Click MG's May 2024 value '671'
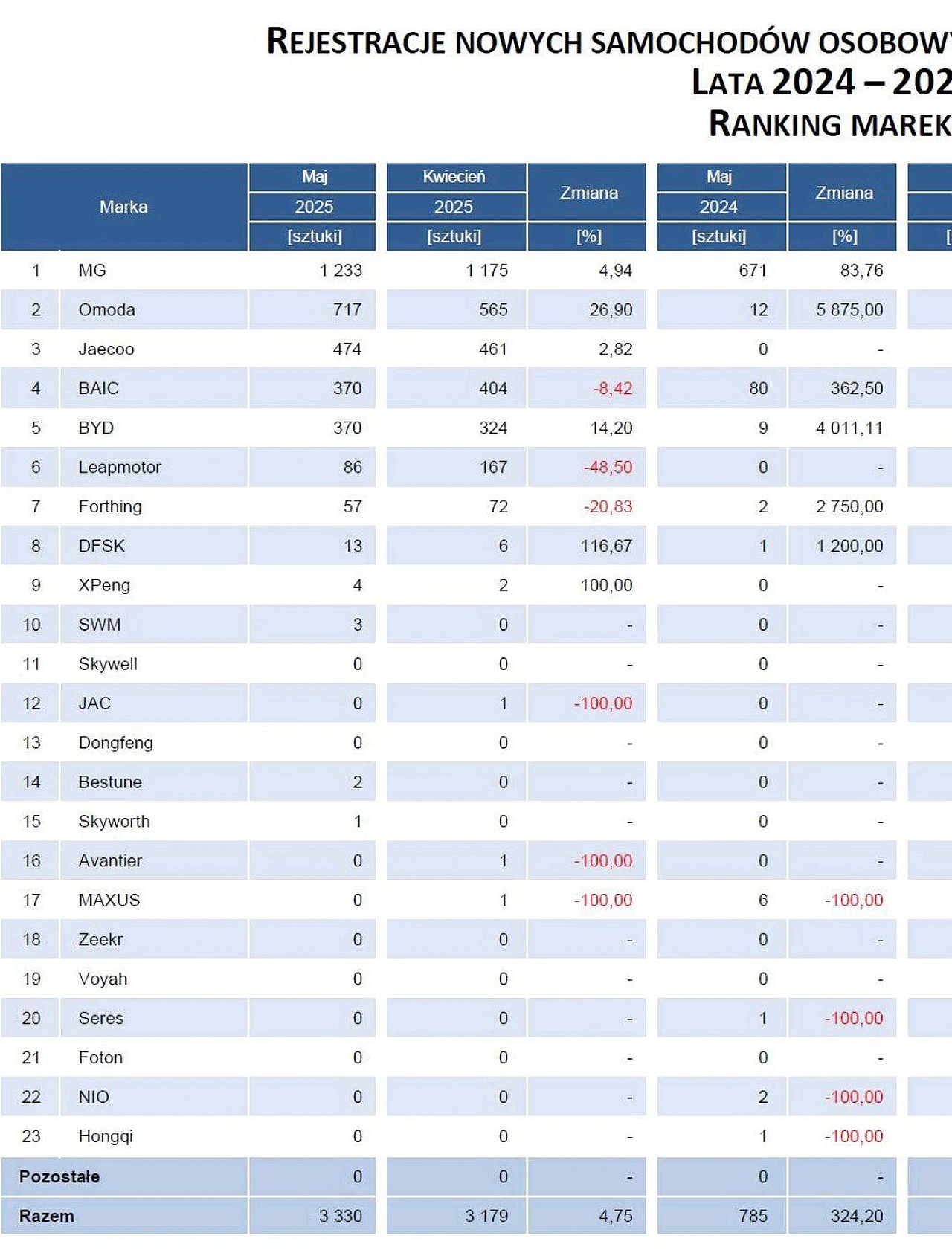The height and width of the screenshot is (1250, 952). pos(753,271)
